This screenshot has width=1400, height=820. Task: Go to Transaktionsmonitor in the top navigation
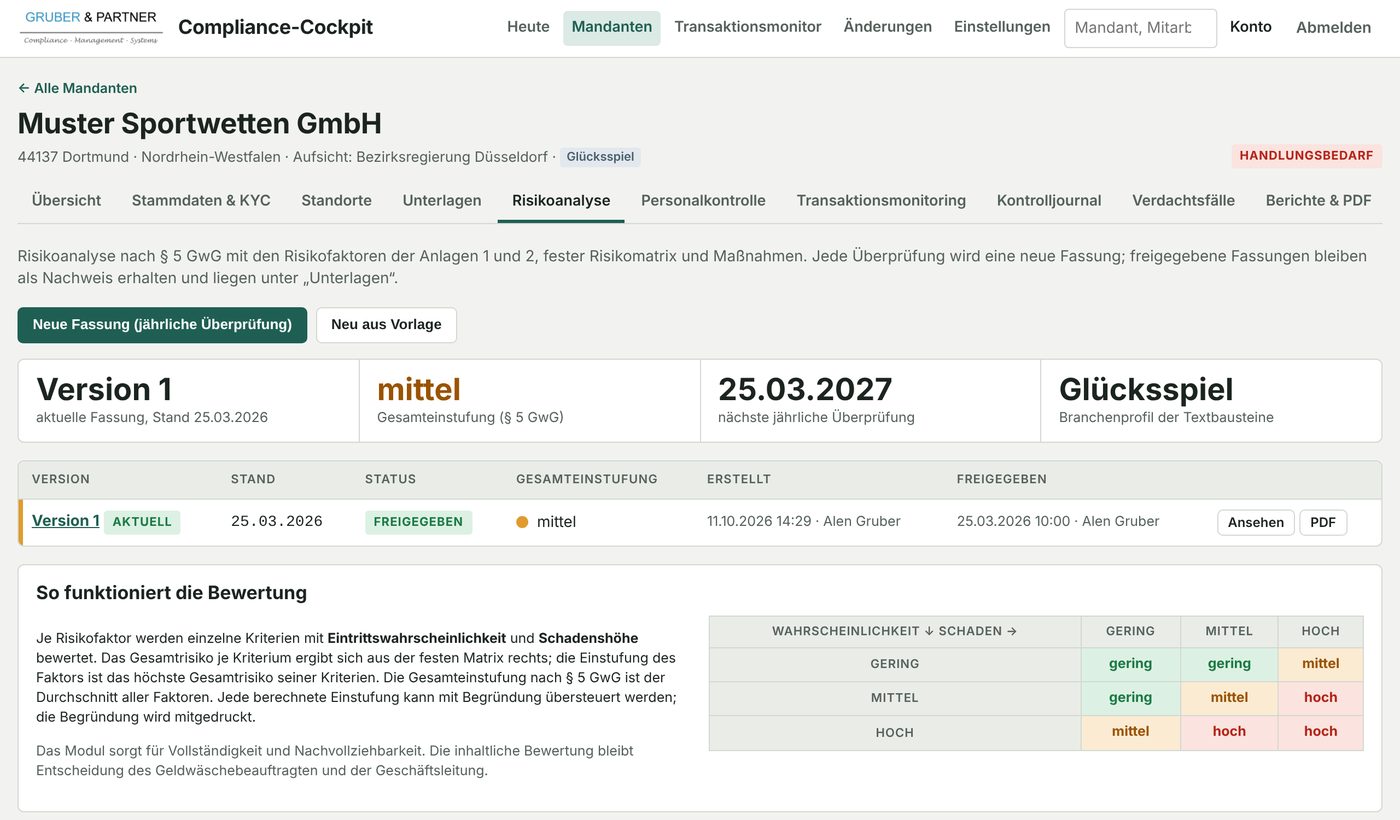click(748, 27)
